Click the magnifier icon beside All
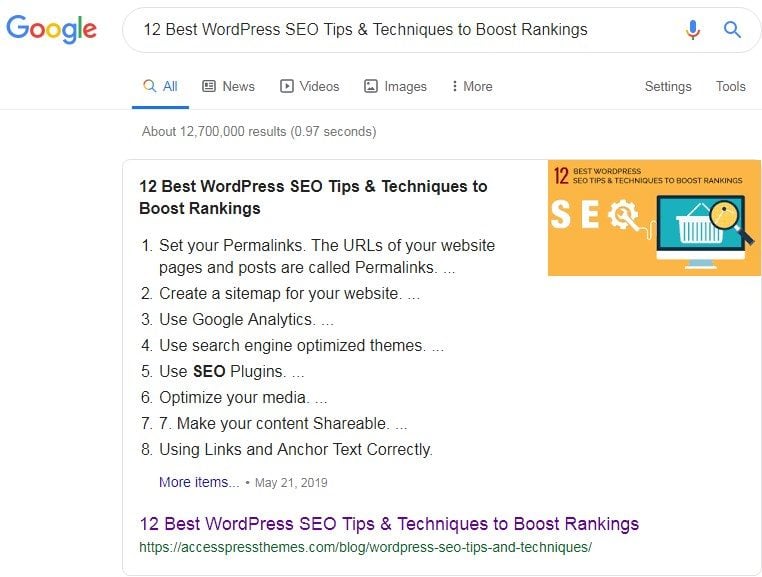This screenshot has height=577, width=762. tap(149, 86)
